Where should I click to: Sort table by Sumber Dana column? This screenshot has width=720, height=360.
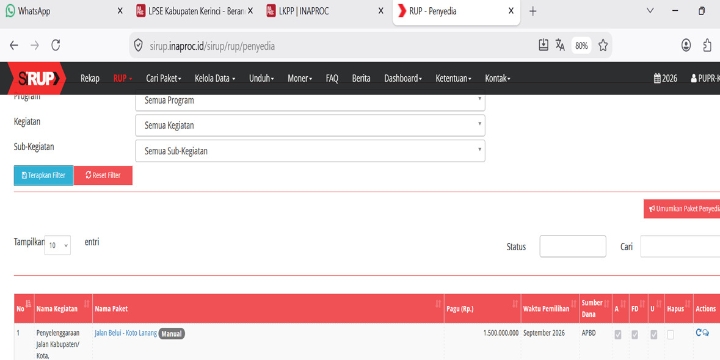point(606,304)
